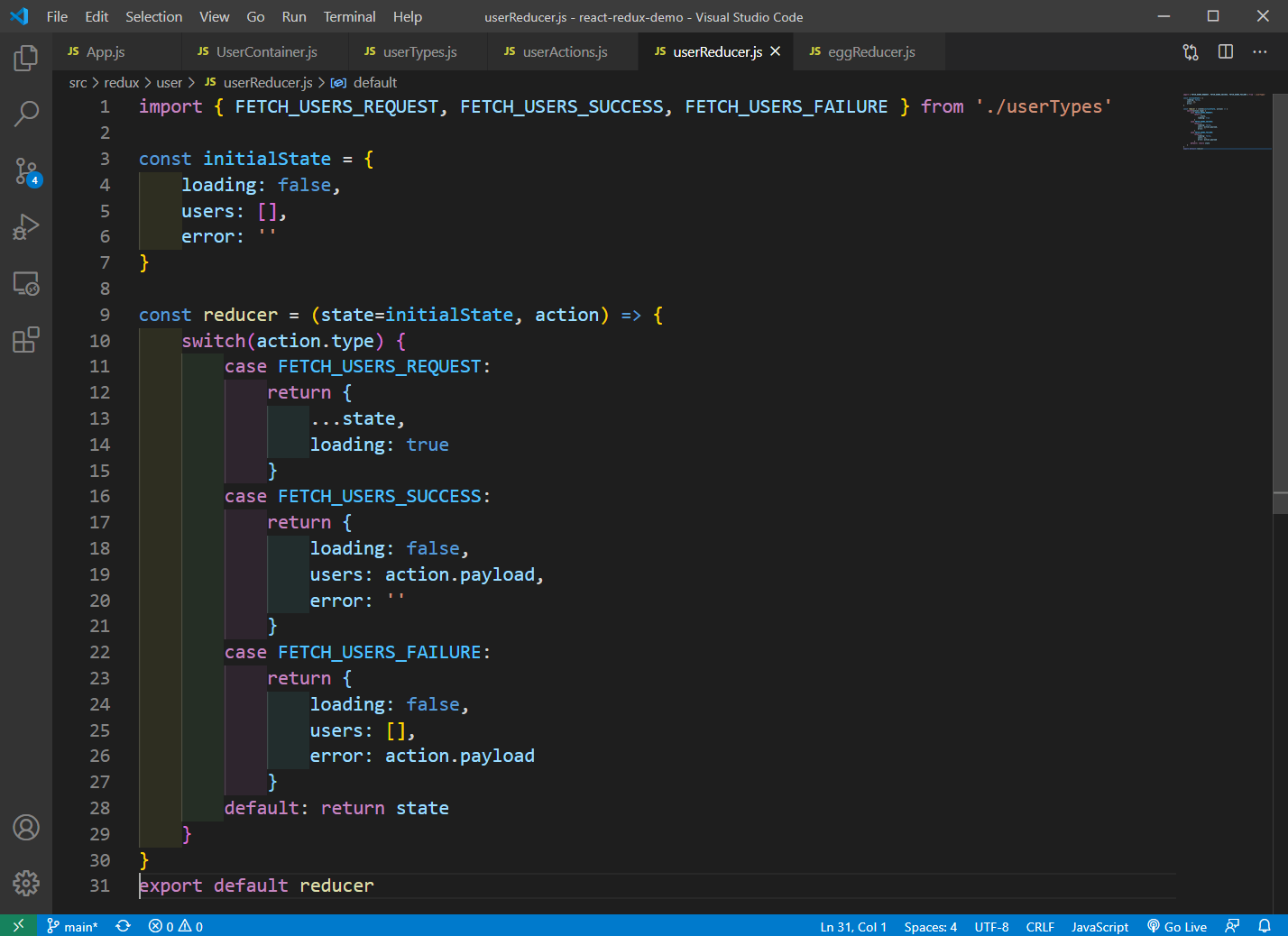
Task: Close the userReducer.js tab
Action: coord(775,51)
